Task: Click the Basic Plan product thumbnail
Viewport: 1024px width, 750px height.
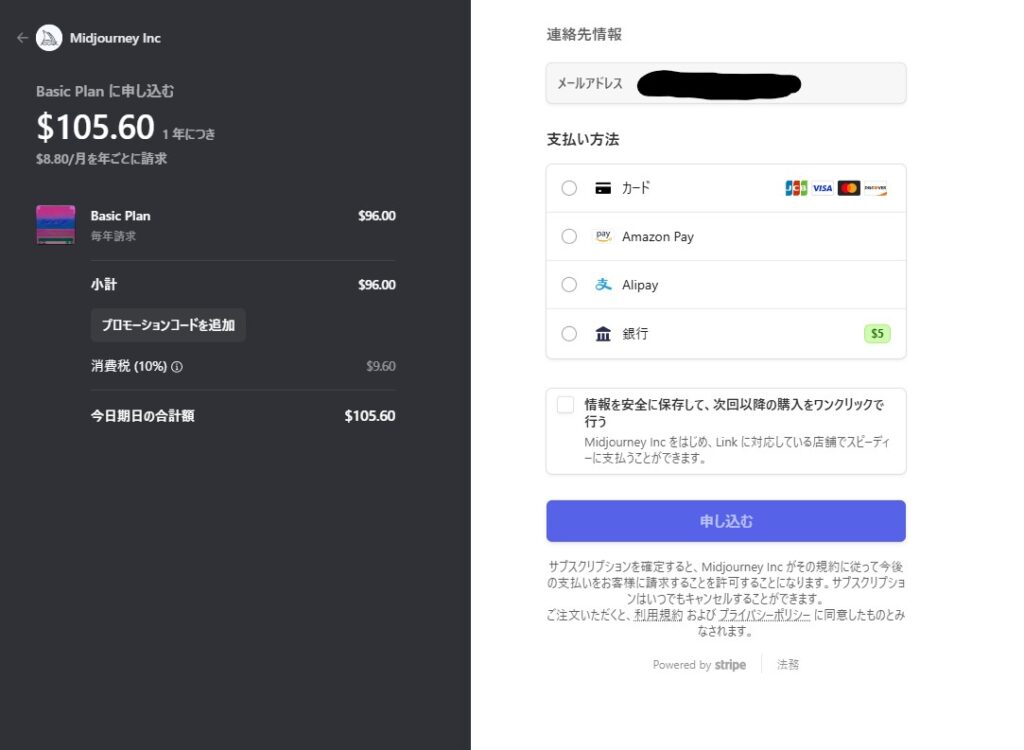Action: (x=56, y=225)
